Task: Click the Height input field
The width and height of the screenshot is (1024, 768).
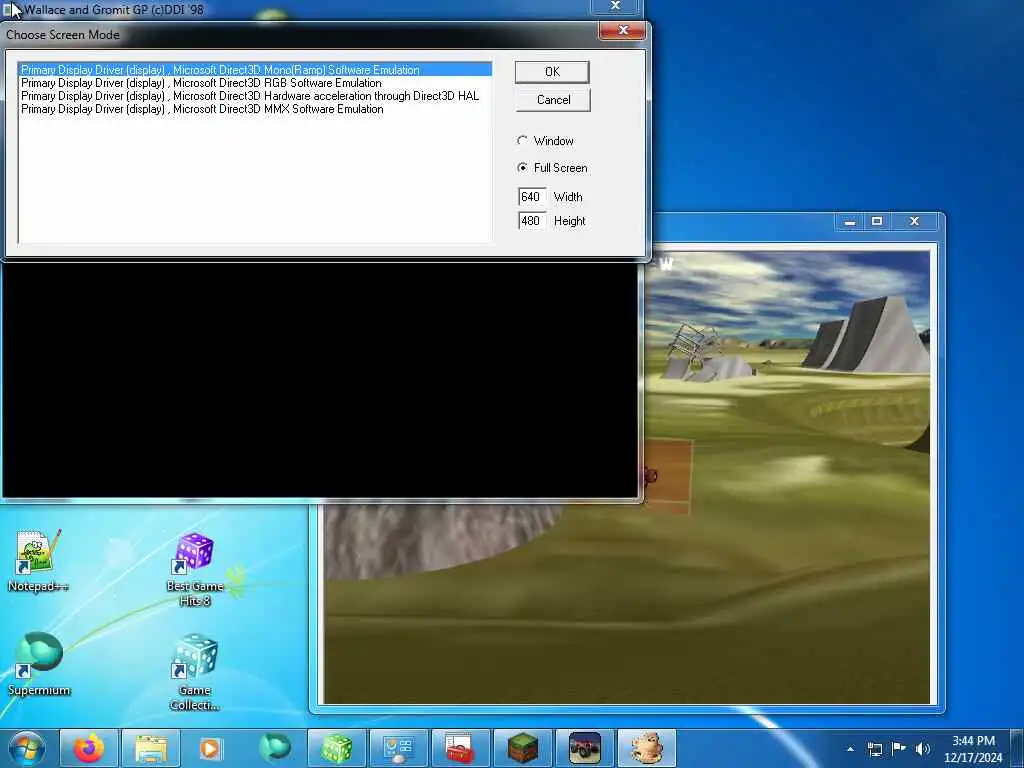Action: pos(532,221)
